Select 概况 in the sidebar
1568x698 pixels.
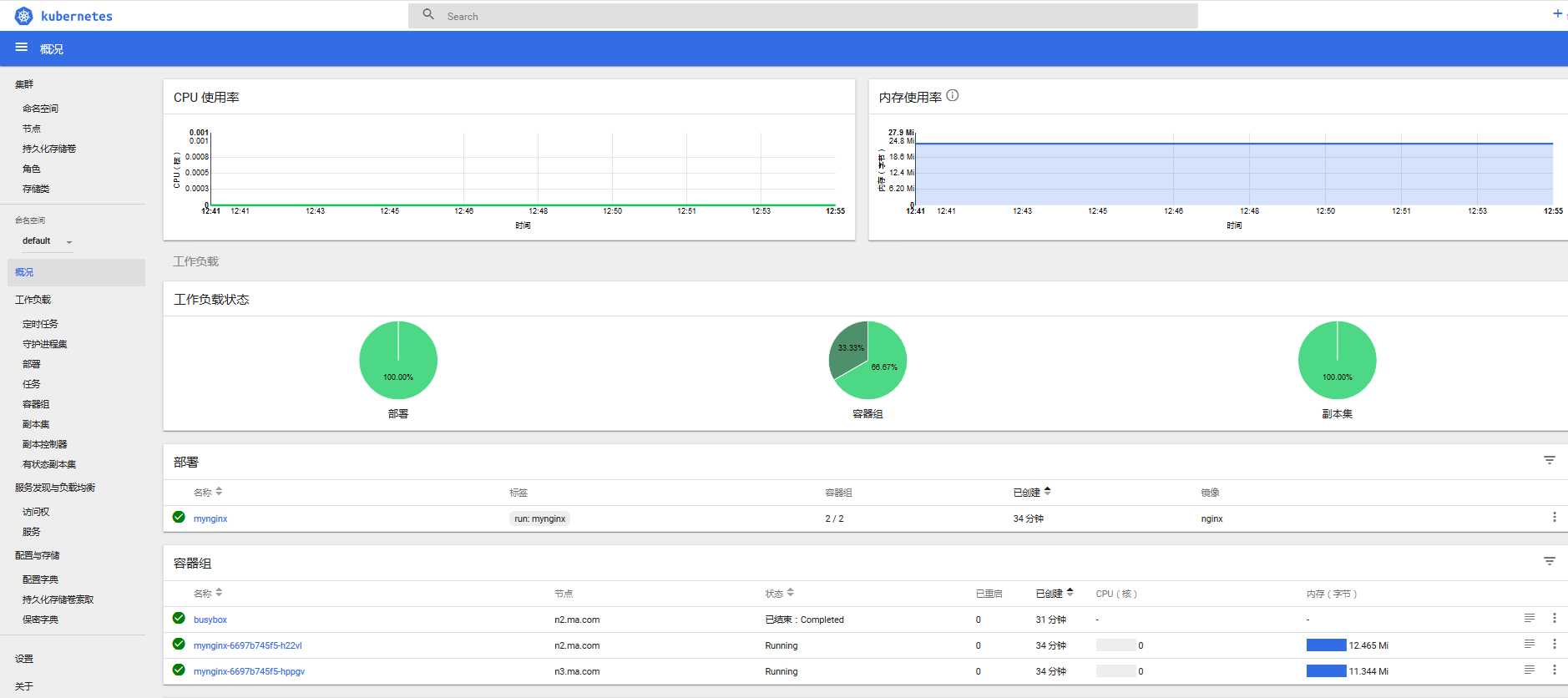click(x=76, y=272)
